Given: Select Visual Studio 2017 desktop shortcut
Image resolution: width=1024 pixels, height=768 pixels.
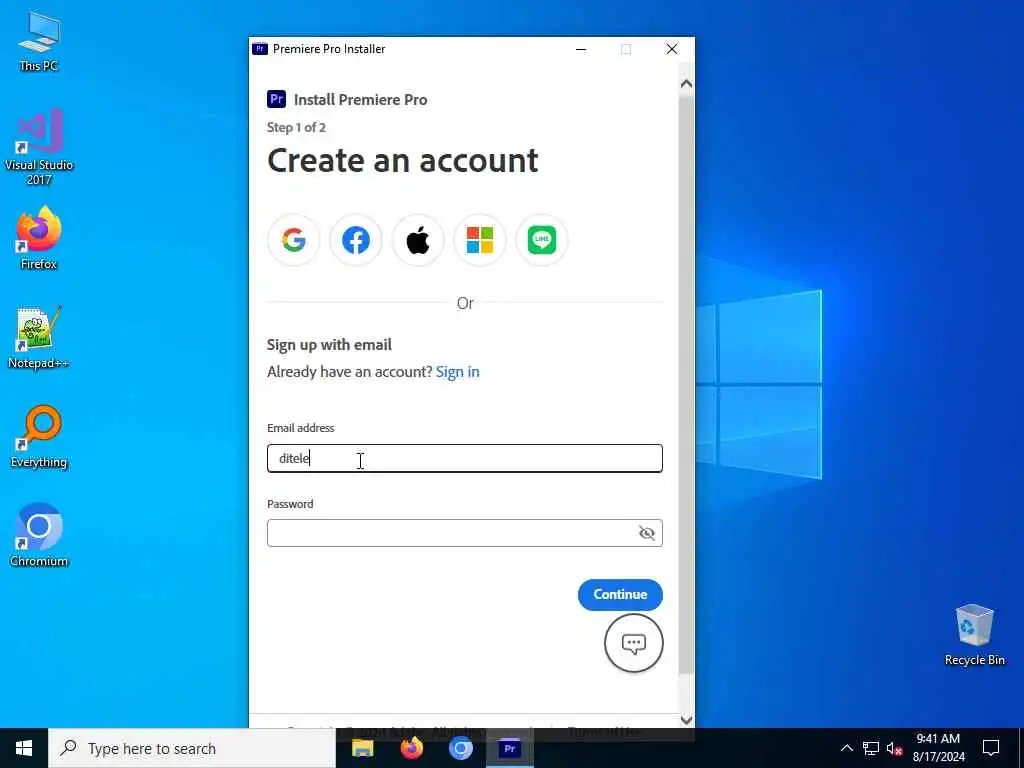Looking at the screenshot, I should 39,148.
